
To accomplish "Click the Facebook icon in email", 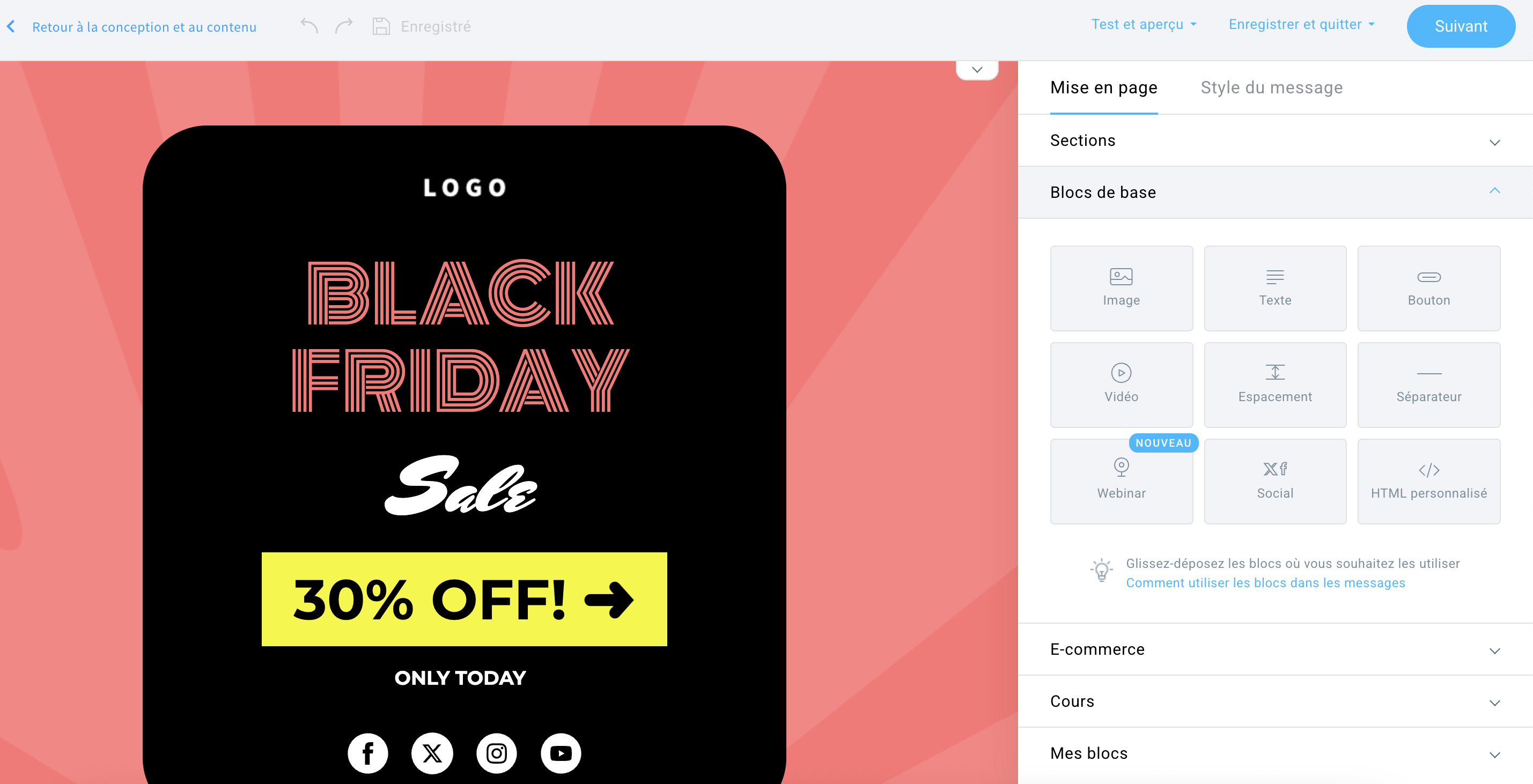I will coord(368,753).
